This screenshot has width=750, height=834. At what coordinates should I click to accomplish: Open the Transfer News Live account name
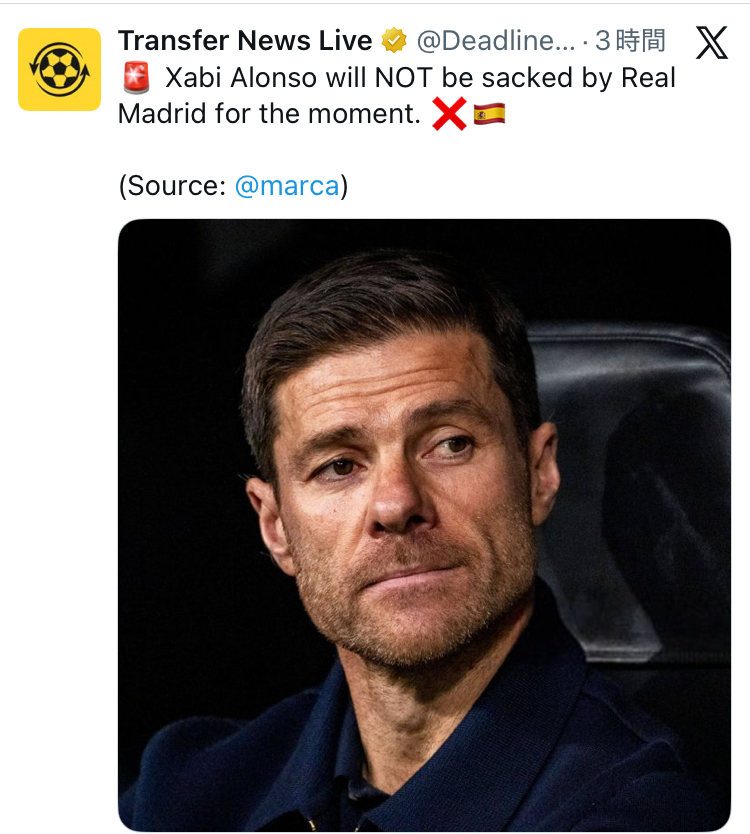coord(244,42)
